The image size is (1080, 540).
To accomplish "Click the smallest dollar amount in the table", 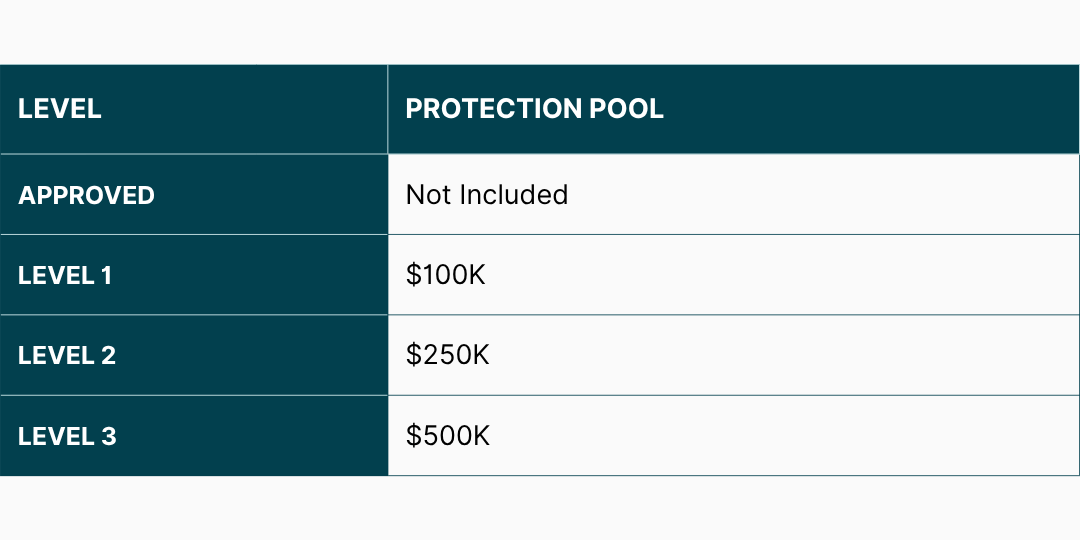I will [445, 275].
